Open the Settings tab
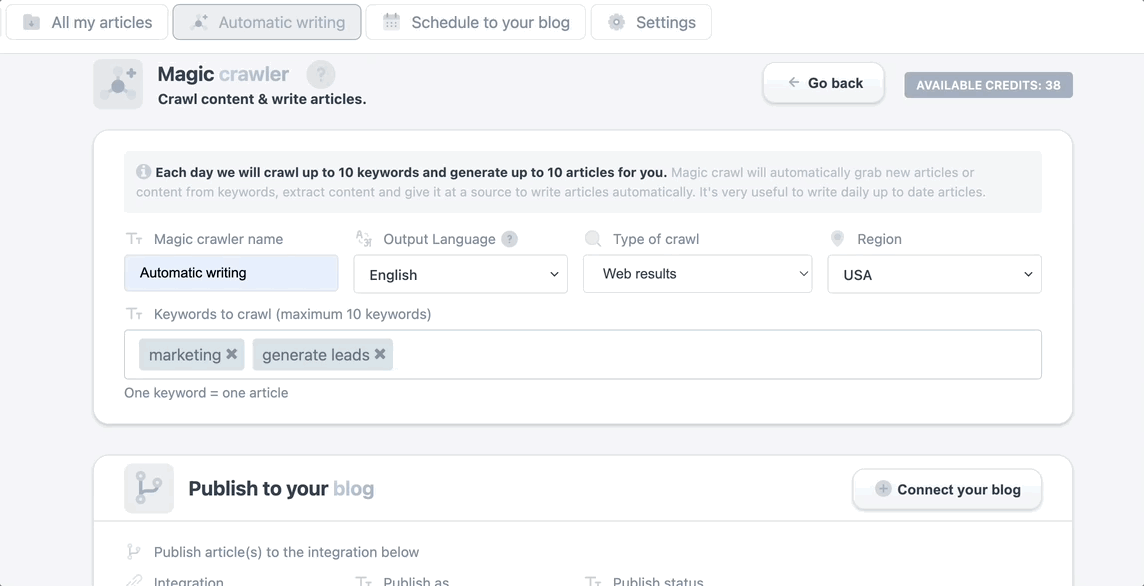The width and height of the screenshot is (1144, 586). pos(651,22)
